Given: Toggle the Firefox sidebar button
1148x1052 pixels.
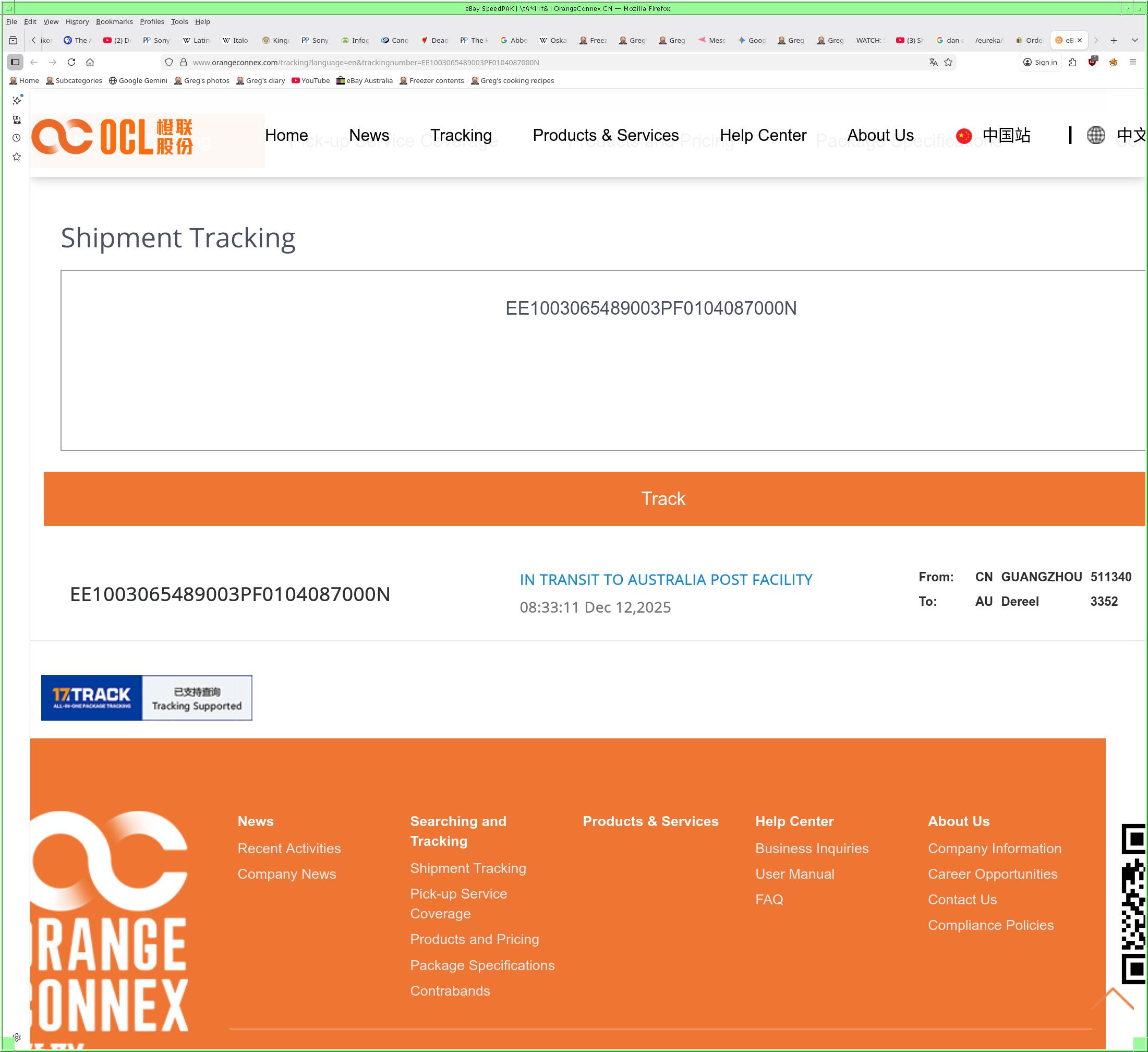Looking at the screenshot, I should 15,62.
